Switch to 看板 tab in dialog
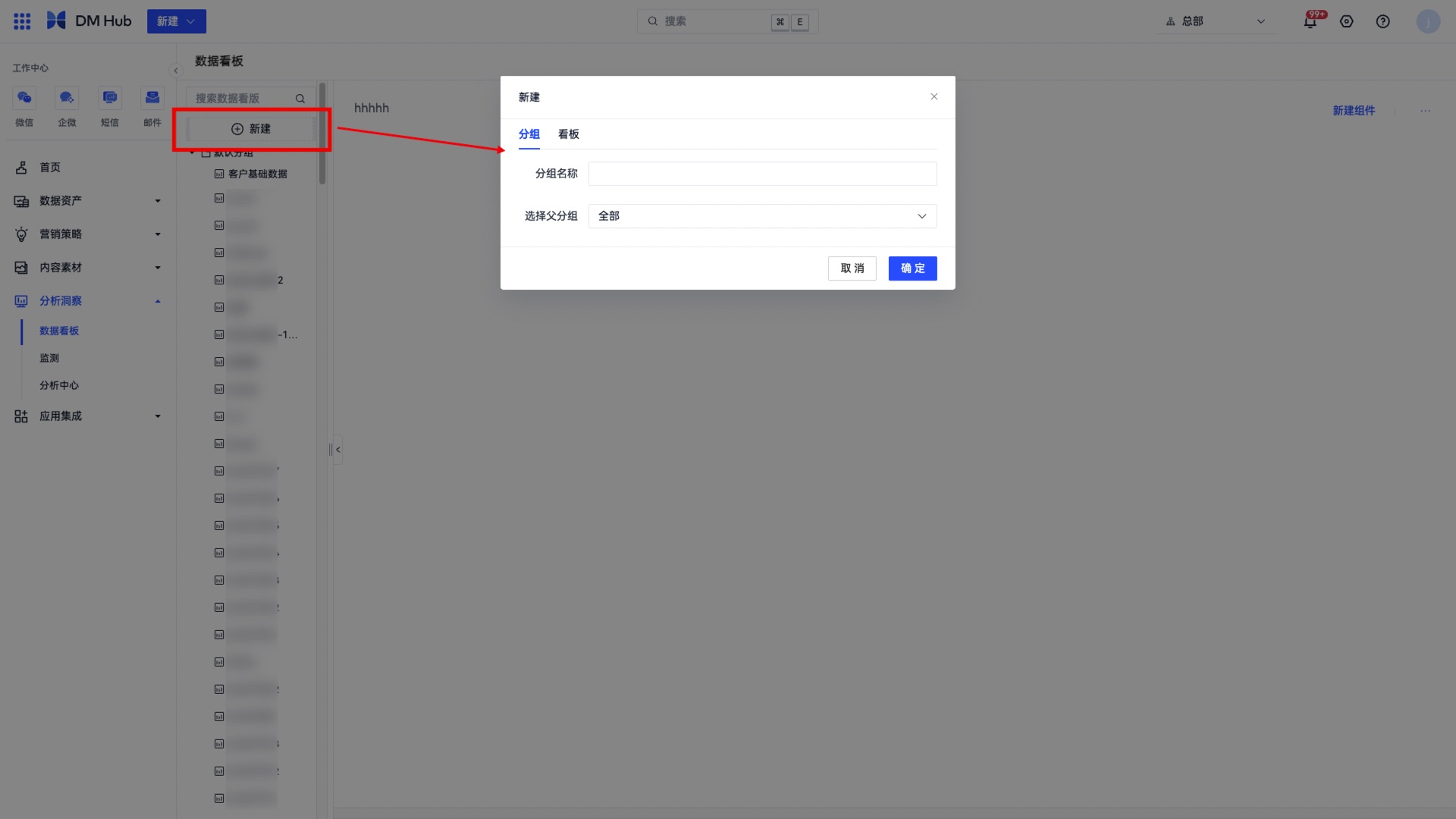Screen dimensions: 1456x819 click(569, 134)
